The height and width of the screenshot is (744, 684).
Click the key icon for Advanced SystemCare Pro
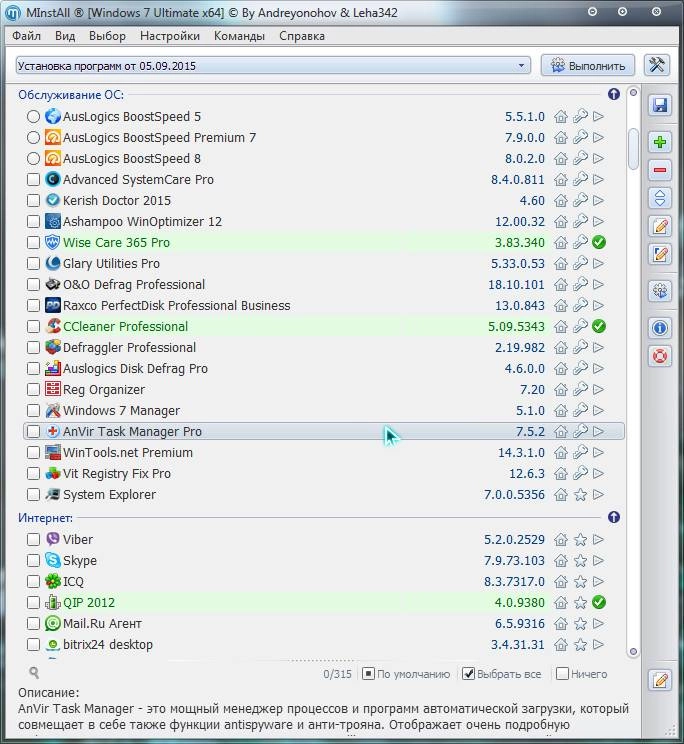580,179
